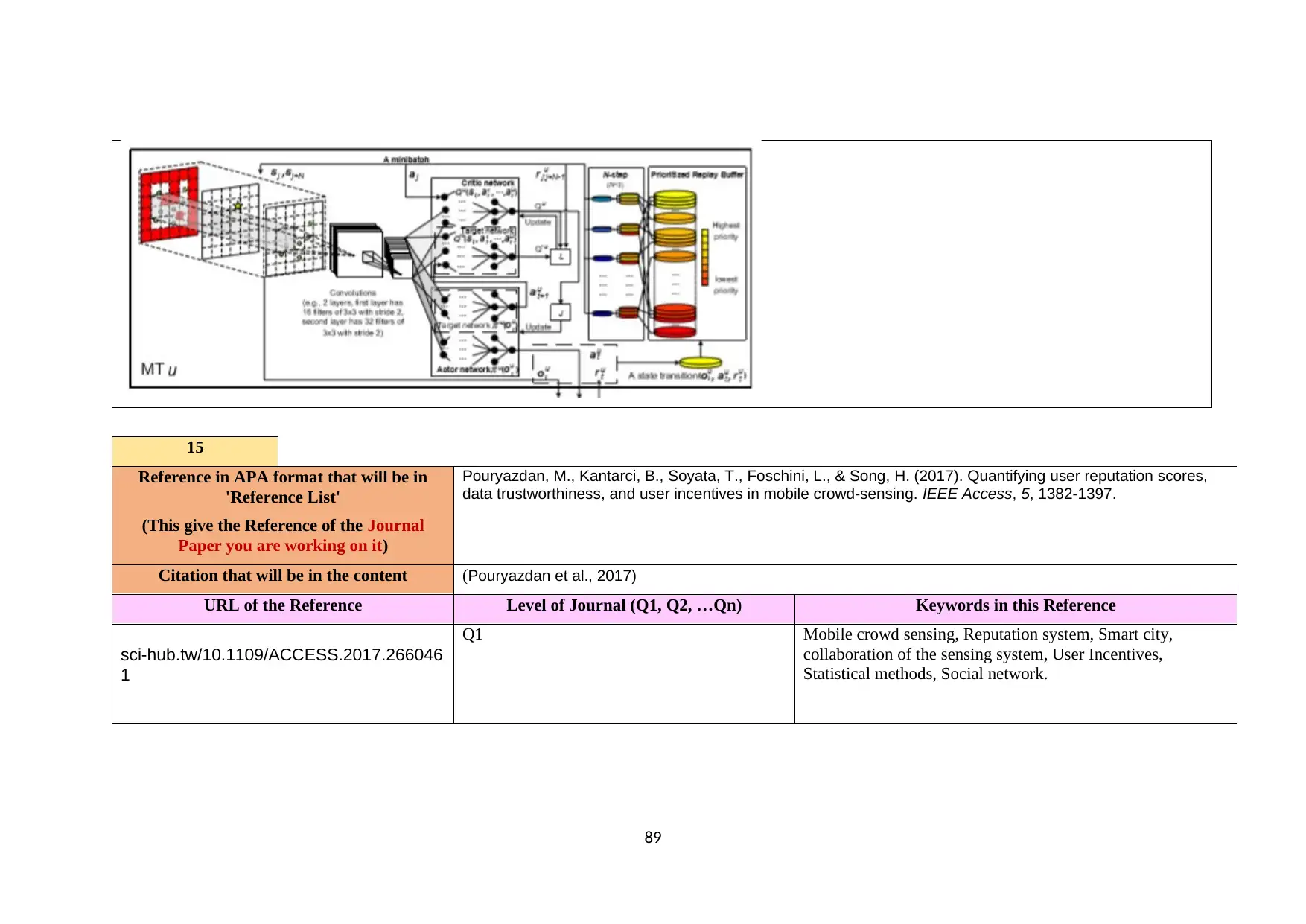1306x924 pixels.
Task: Click keywords text starting 'Mobile crowd sensing'
Action: pos(987,654)
